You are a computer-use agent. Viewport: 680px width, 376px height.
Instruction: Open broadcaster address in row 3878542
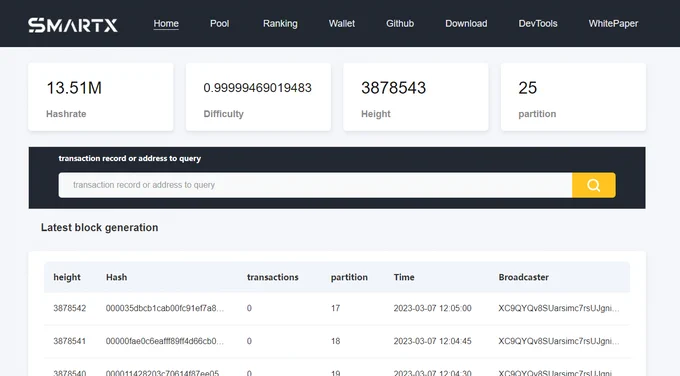[559, 308]
